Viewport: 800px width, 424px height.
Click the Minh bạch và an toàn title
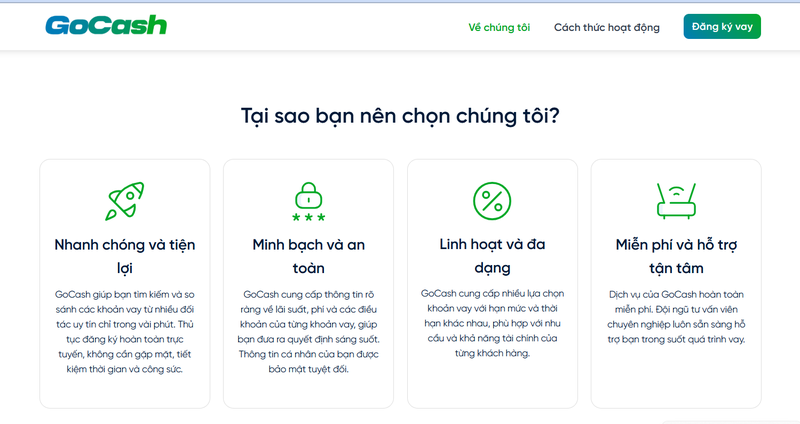coord(309,256)
